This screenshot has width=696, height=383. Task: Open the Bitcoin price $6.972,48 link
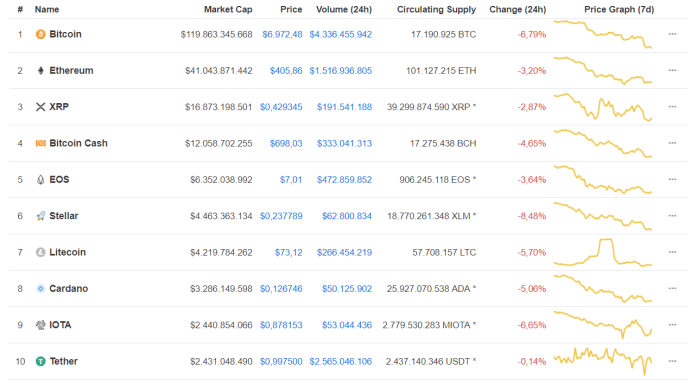pos(282,34)
